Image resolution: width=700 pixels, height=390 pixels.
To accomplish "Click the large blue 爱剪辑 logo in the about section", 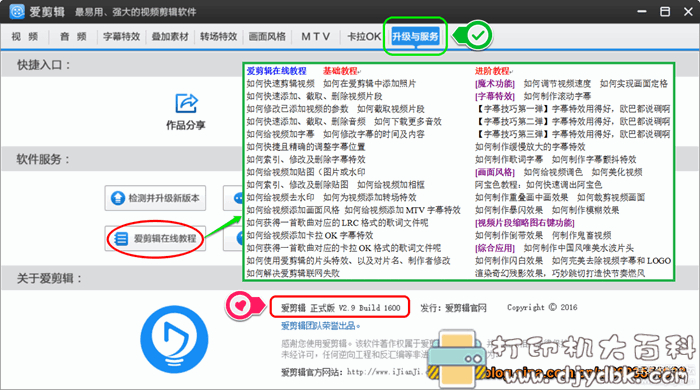I will pyautogui.click(x=174, y=339).
